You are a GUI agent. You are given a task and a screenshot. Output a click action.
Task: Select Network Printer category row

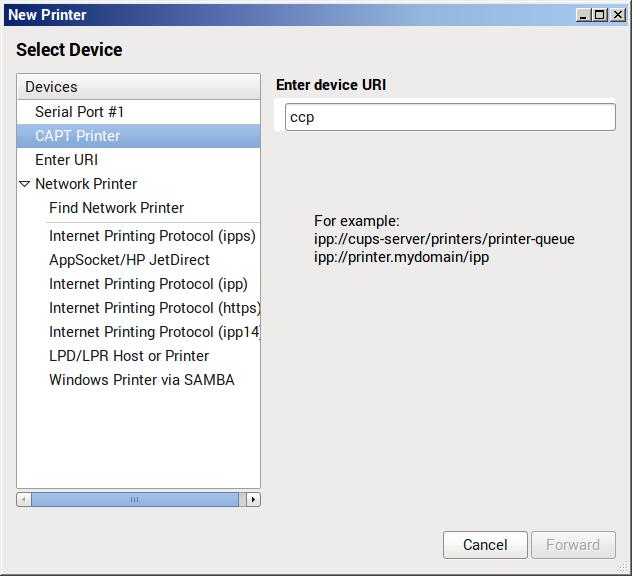pyautogui.click(x=86, y=184)
